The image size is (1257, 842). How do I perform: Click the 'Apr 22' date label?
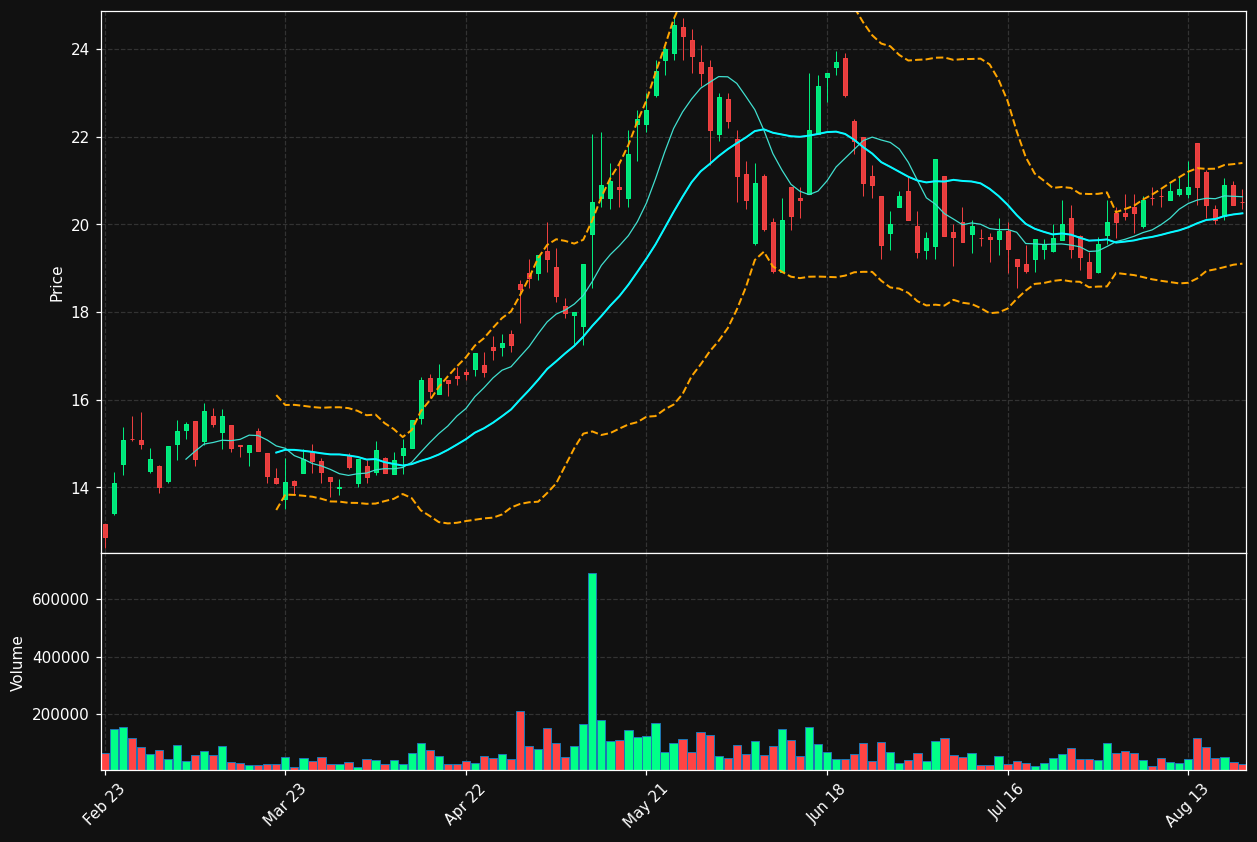tap(465, 803)
